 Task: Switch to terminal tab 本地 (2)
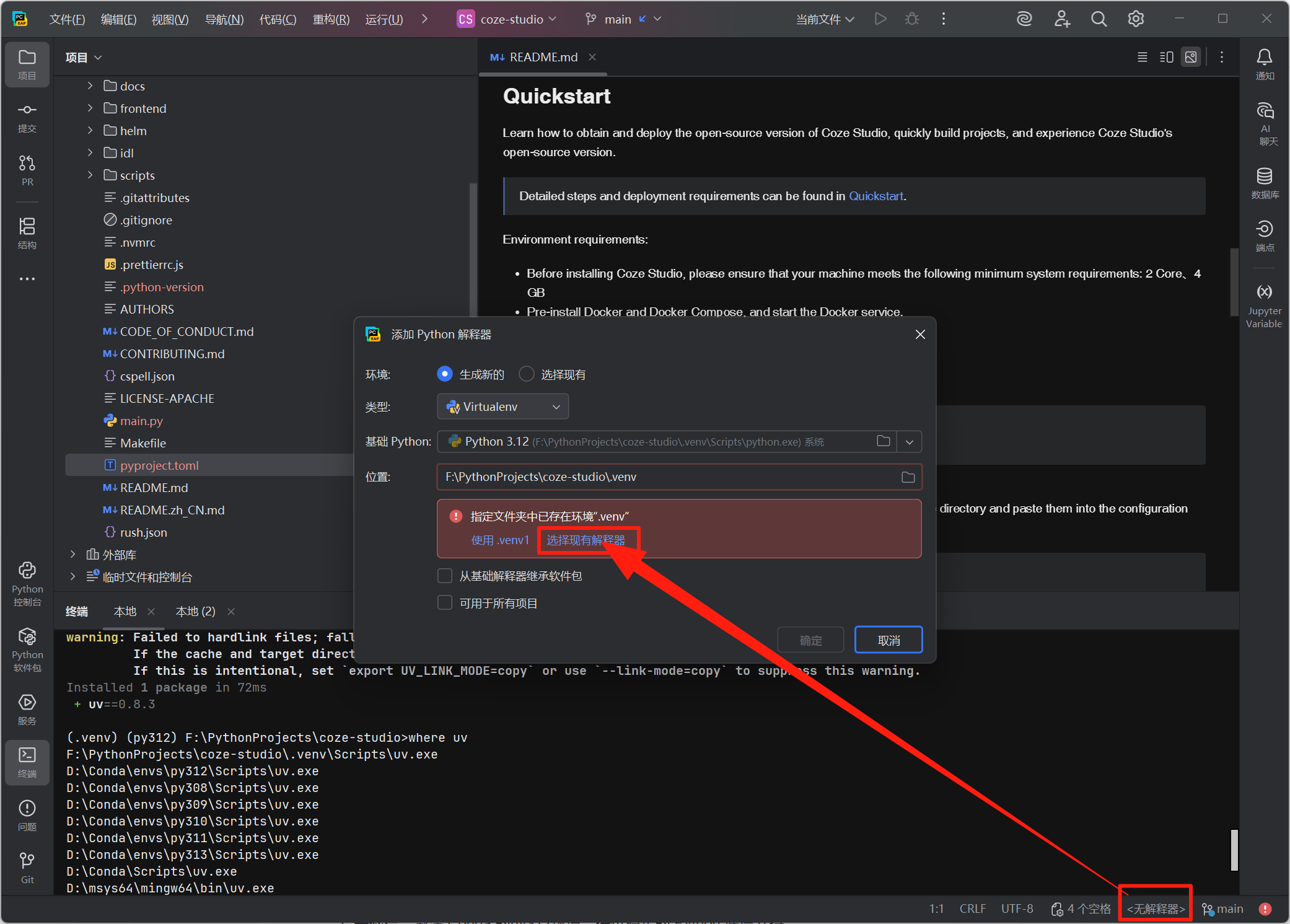pos(196,611)
